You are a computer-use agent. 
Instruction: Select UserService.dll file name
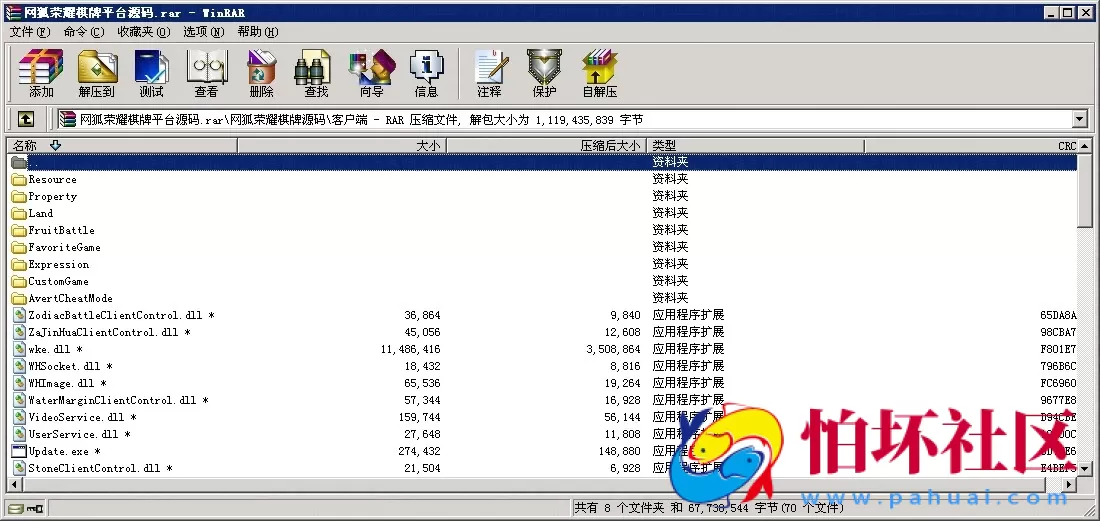tap(79, 434)
